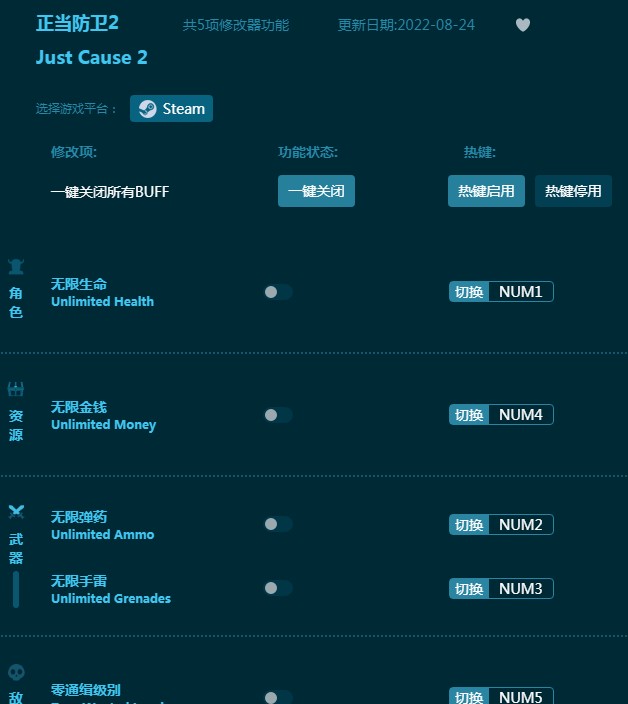Image resolution: width=628 pixels, height=704 pixels.
Task: Click the 零通缉级别 label
Action: 86,690
